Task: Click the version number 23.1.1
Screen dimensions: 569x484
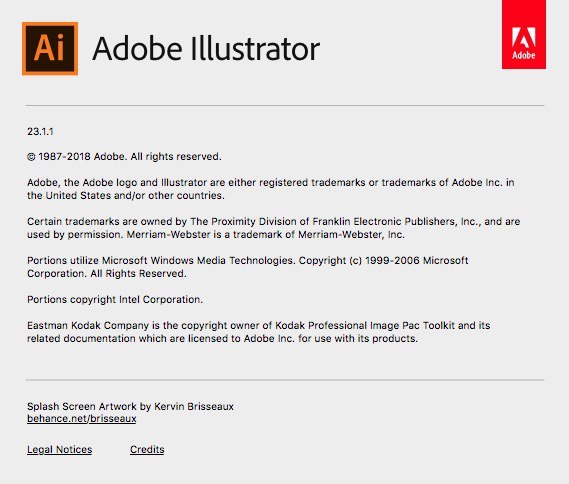Action: pyautogui.click(x=40, y=131)
